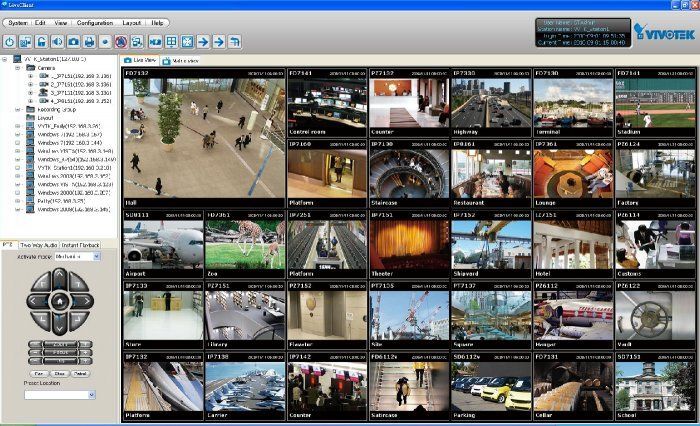Screen dimensions: 700x426
Task: Click the full screen toolbar icon
Action: coord(187,42)
